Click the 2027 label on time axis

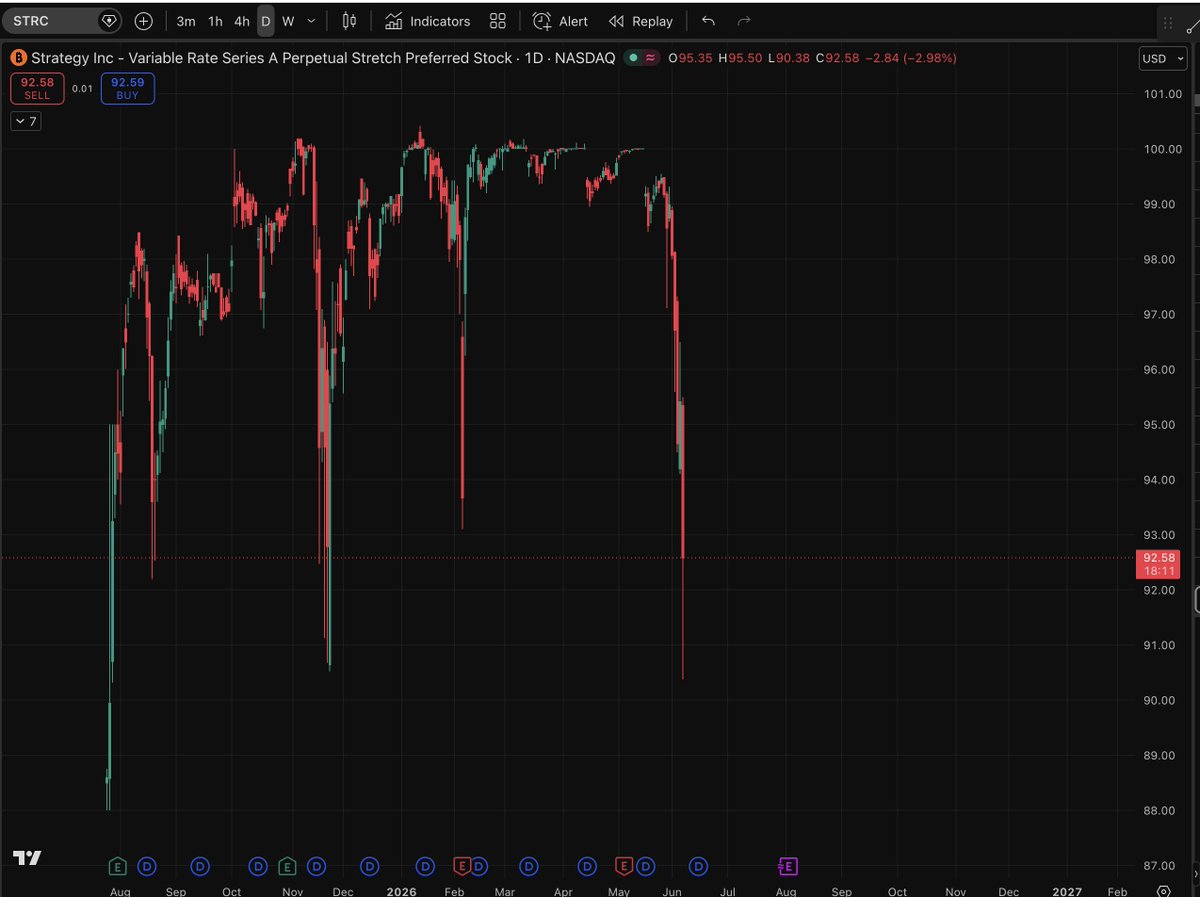1067,891
